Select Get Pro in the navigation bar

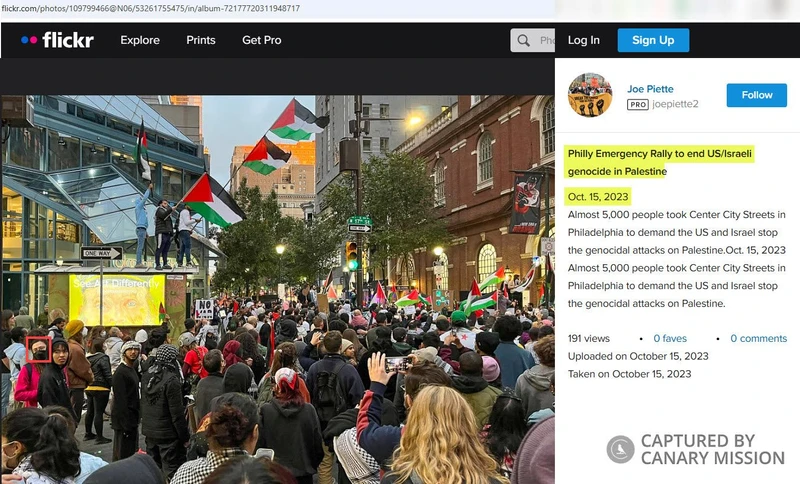262,40
